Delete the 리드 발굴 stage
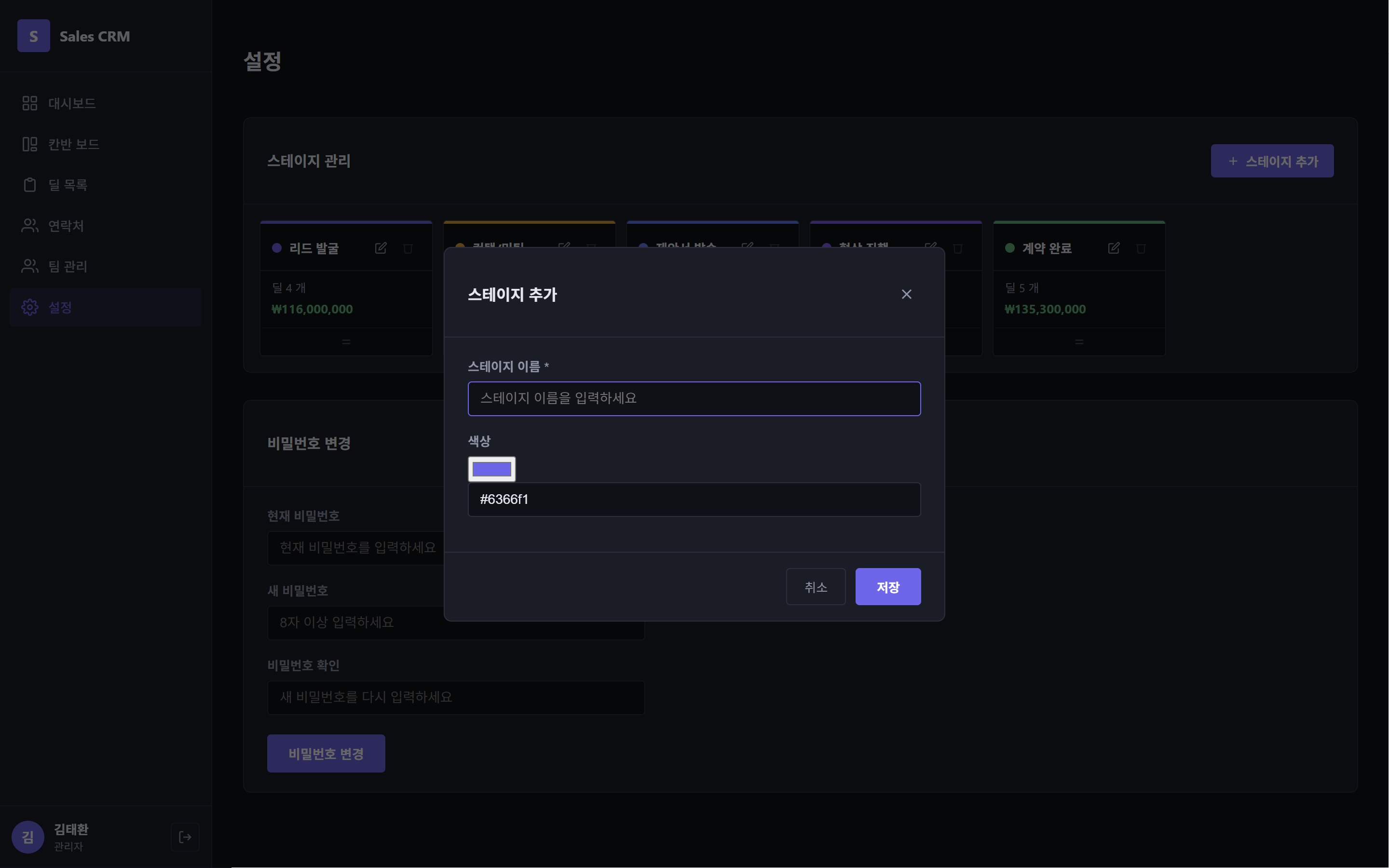This screenshot has width=1389, height=868. click(408, 248)
